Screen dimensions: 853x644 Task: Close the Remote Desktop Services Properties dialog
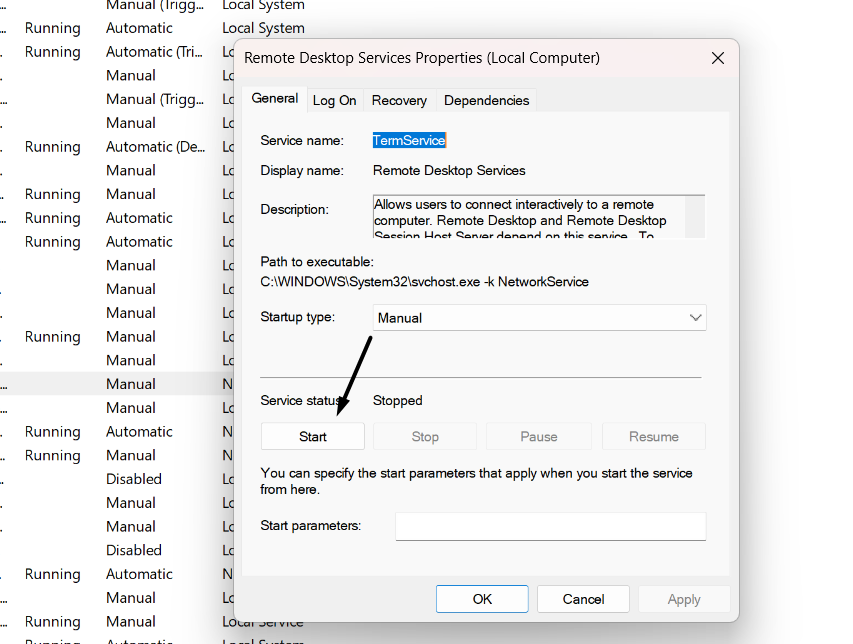coord(718,58)
